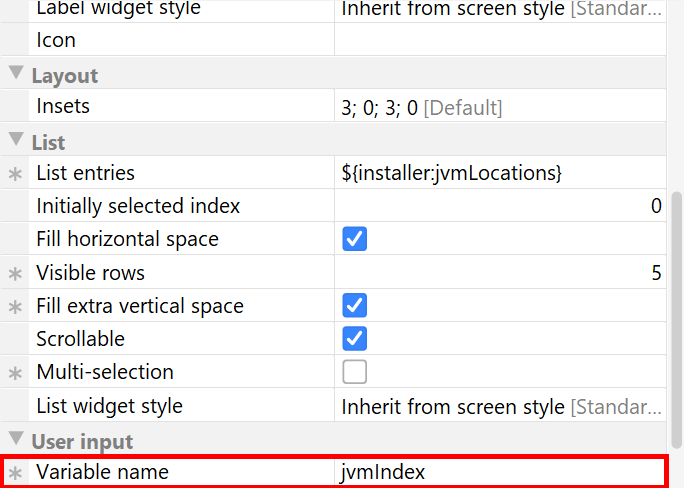Enable the Multi-selection checkbox
Image resolution: width=684 pixels, height=488 pixels.
click(x=354, y=372)
